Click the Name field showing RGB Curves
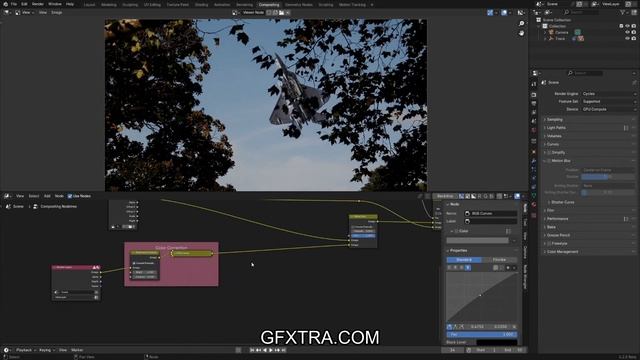 coord(491,213)
